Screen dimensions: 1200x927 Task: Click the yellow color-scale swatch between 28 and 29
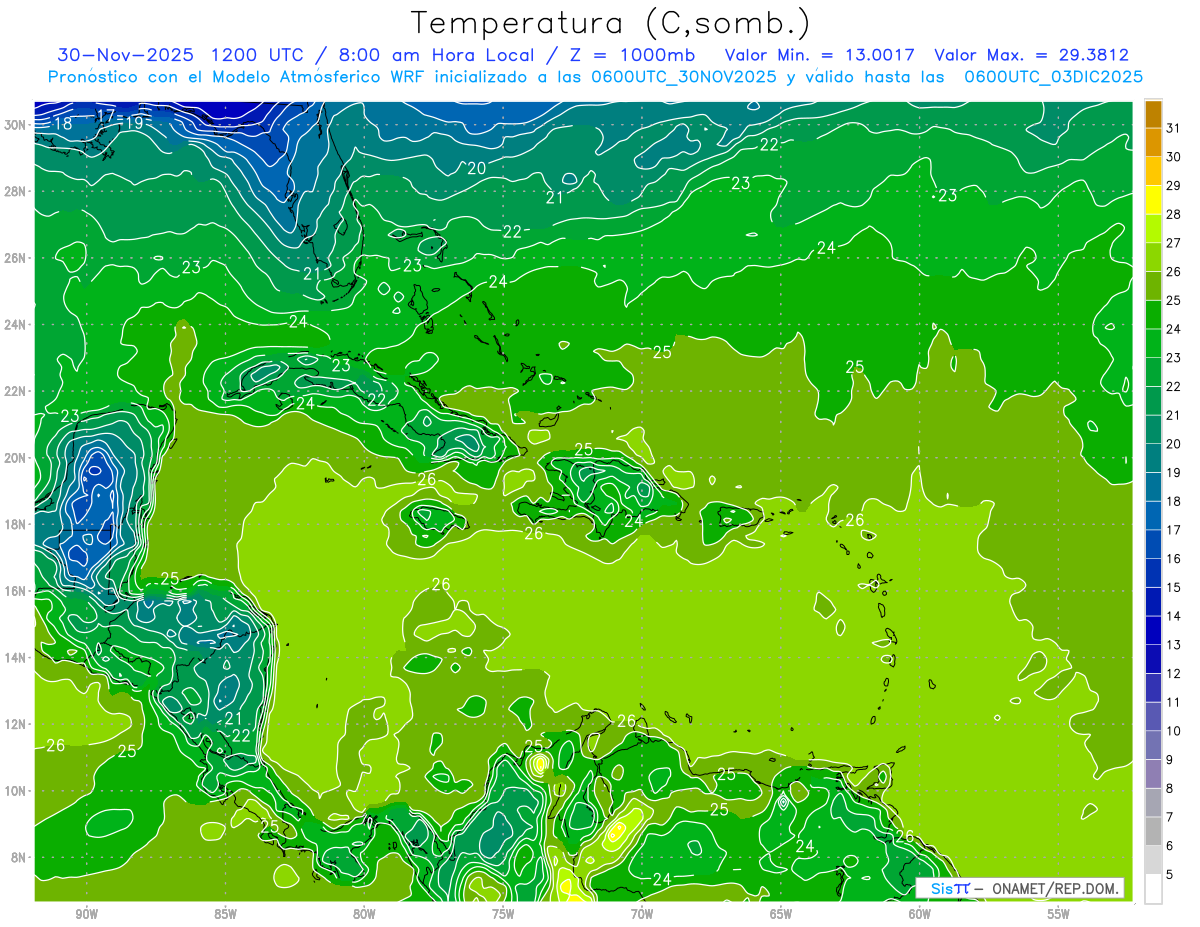[x=1153, y=200]
